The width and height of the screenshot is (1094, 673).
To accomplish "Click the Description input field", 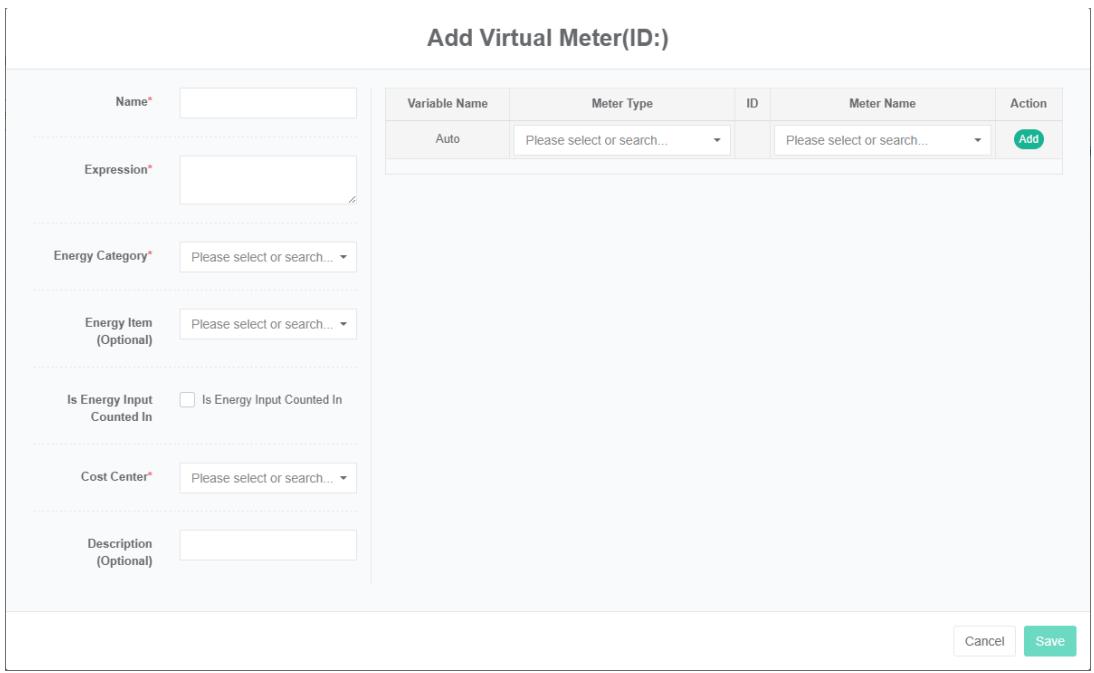I will [267, 545].
